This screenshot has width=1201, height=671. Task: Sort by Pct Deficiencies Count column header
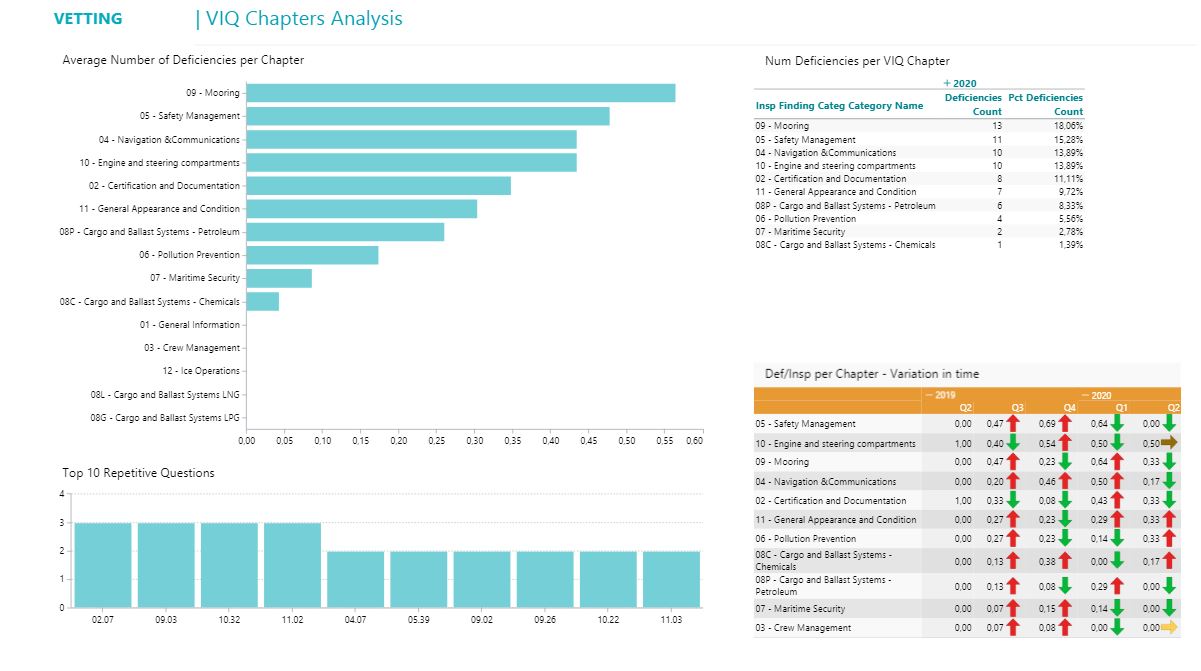tap(1045, 104)
